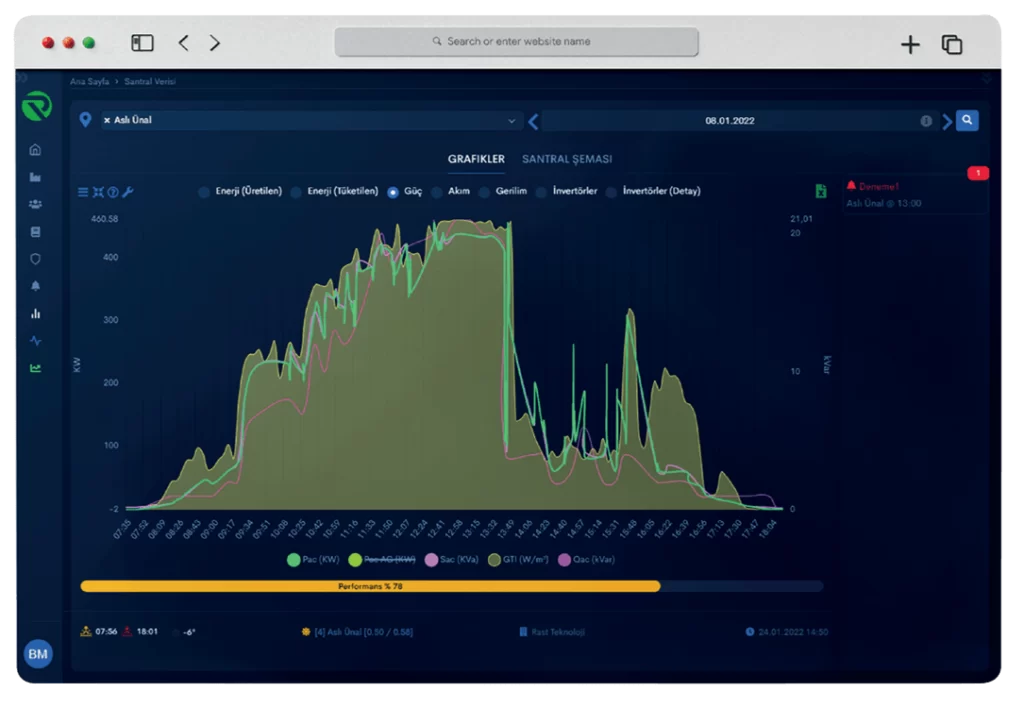This screenshot has width=1024, height=708.
Task: Open a new browser tab with plus icon
Action: (x=910, y=44)
